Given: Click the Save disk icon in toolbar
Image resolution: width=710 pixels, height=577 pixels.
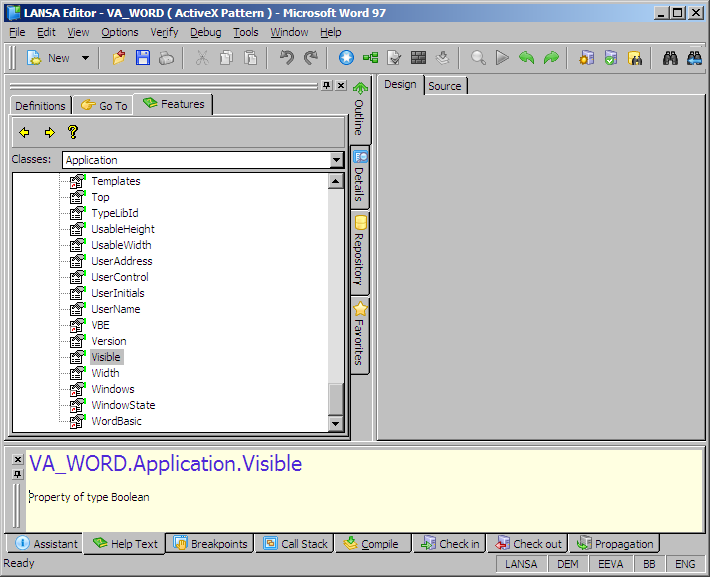Looking at the screenshot, I should click(143, 58).
